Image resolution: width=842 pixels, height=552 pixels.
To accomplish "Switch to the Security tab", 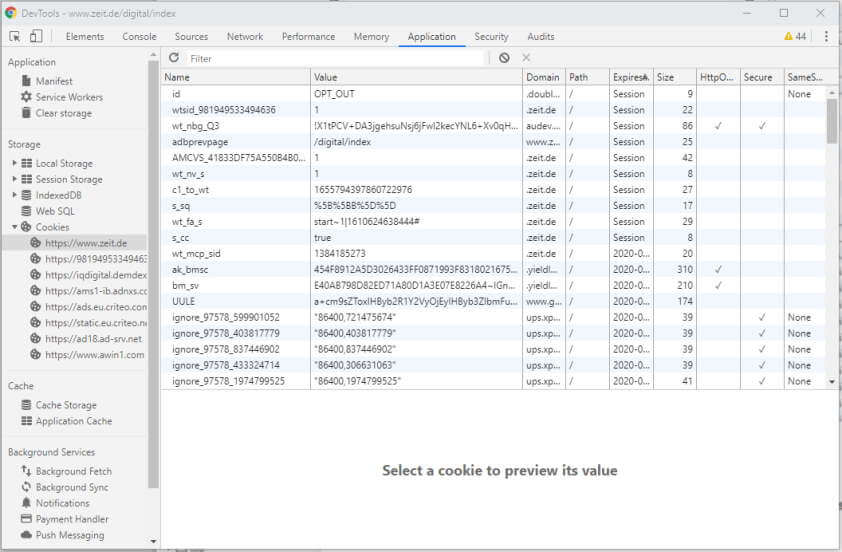I will click(491, 37).
